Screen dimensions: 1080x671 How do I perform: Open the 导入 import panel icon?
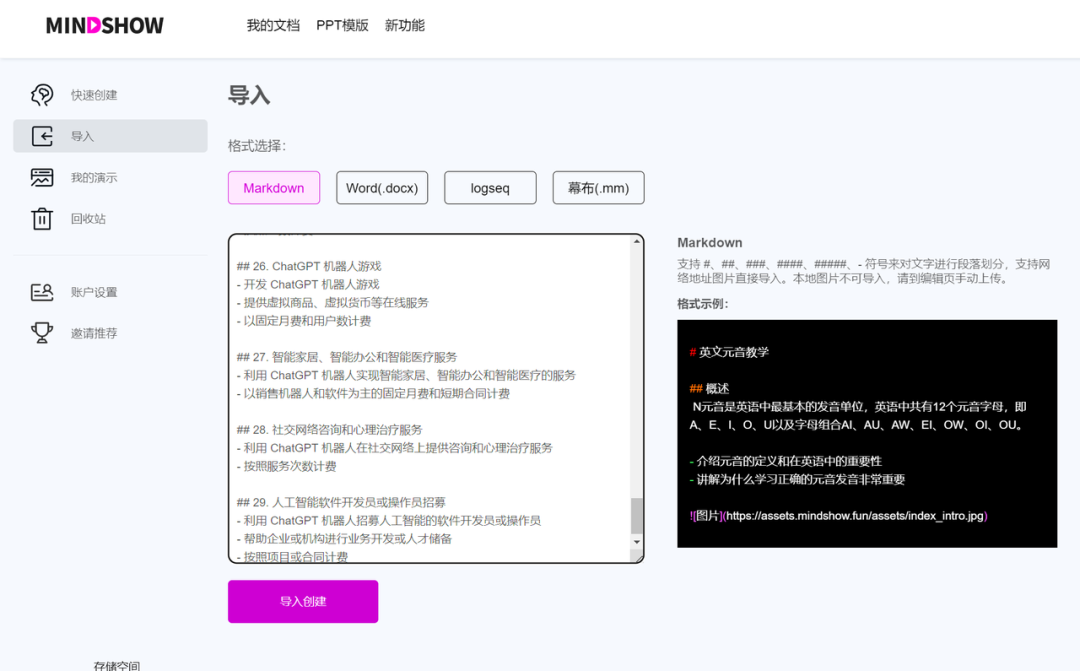[x=41, y=135]
